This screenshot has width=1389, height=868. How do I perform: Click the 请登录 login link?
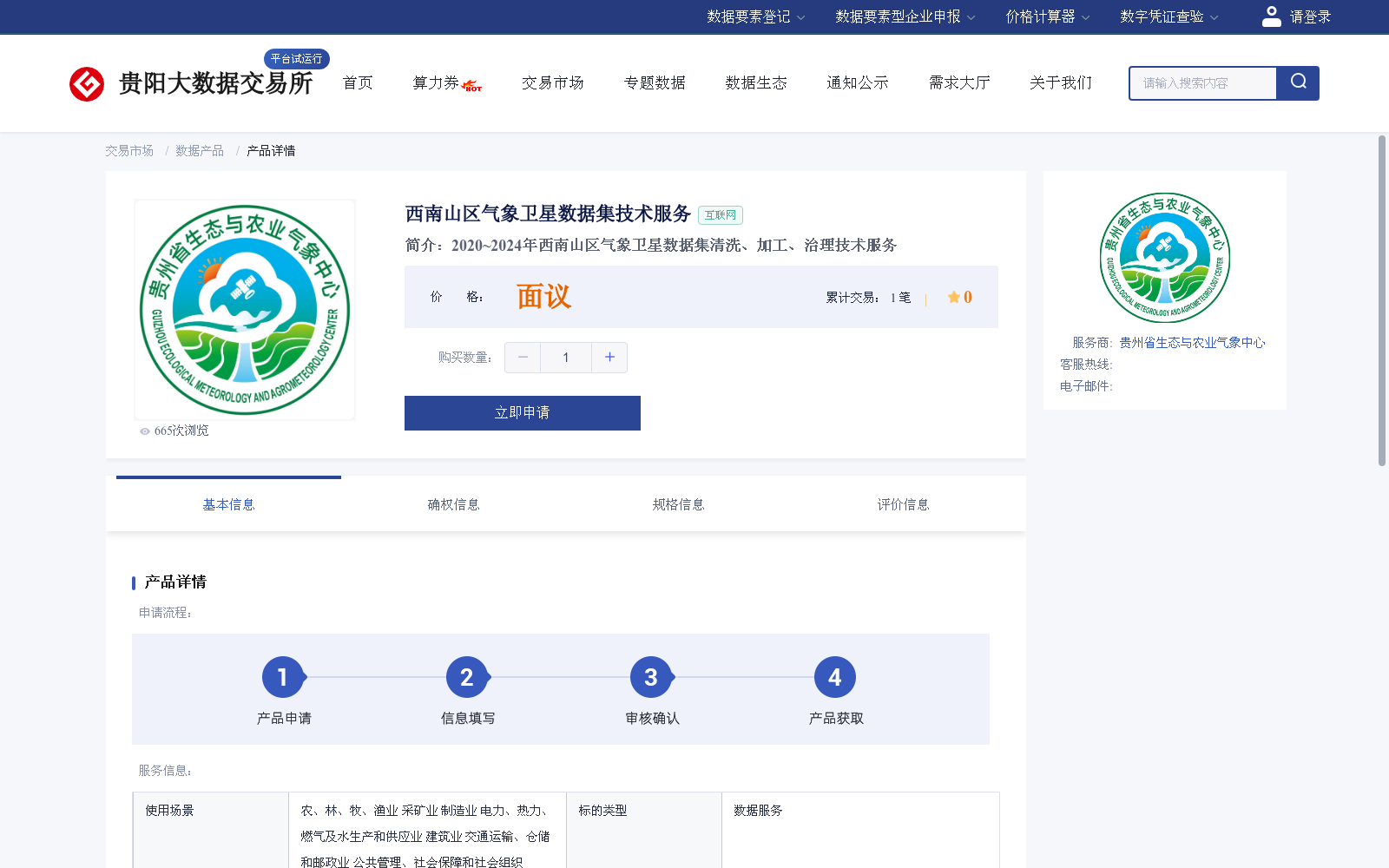tap(1310, 16)
